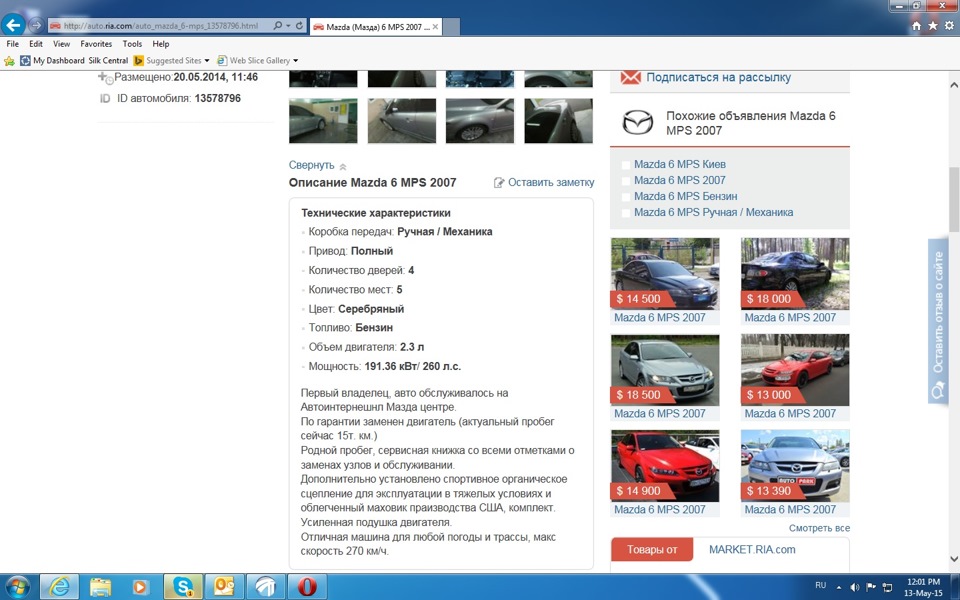Click scrollbar down arrow
Screen dimensions: 960x600
point(954,558)
